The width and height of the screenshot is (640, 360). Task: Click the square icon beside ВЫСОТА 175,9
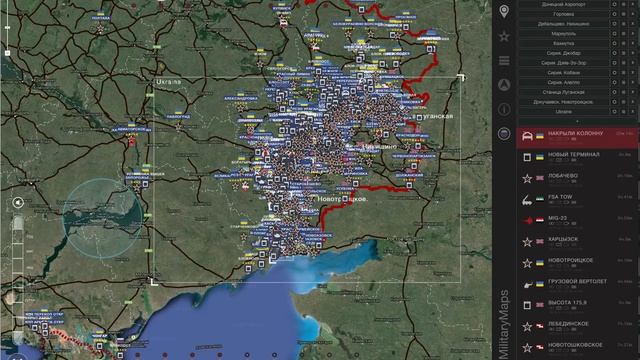pos(527,305)
